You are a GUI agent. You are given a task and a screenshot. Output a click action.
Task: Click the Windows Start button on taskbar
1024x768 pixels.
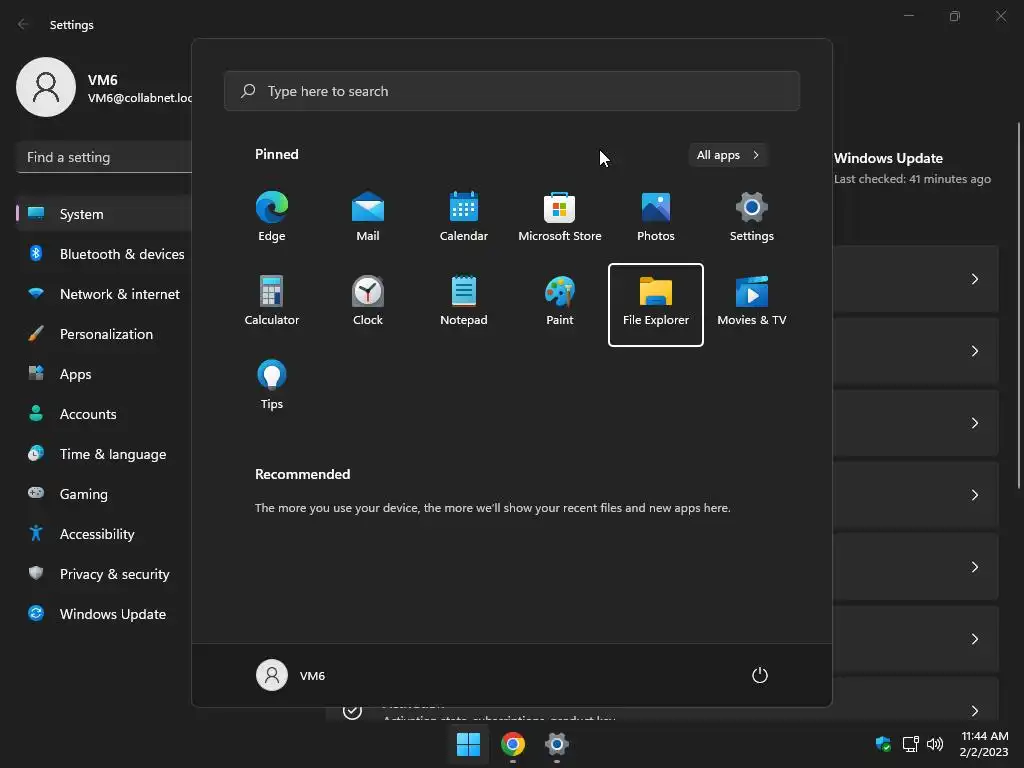click(x=468, y=744)
